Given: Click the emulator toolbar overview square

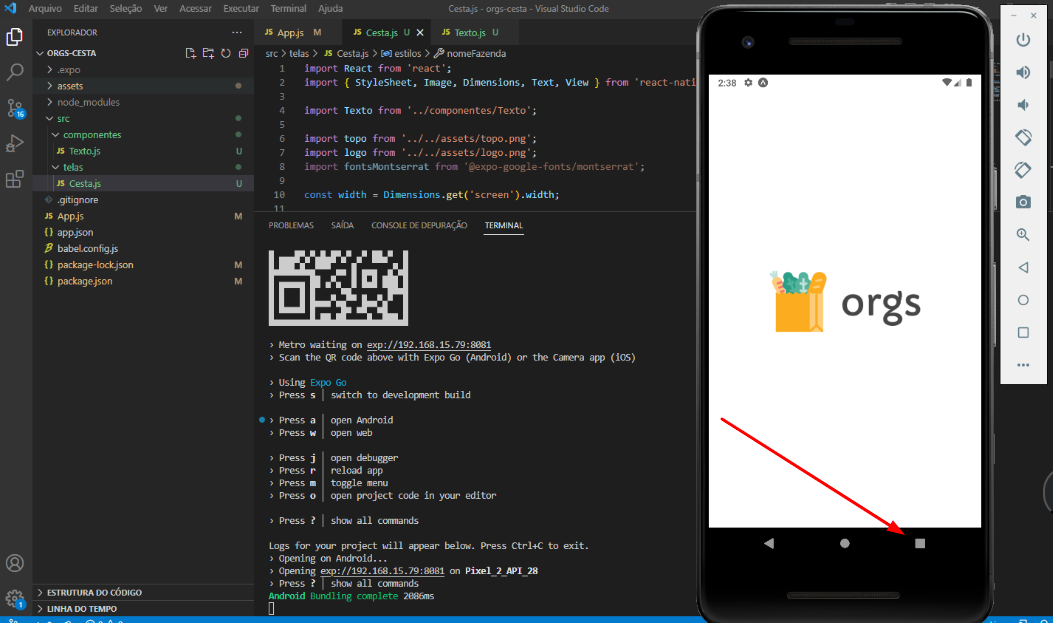Looking at the screenshot, I should click(x=1023, y=332).
